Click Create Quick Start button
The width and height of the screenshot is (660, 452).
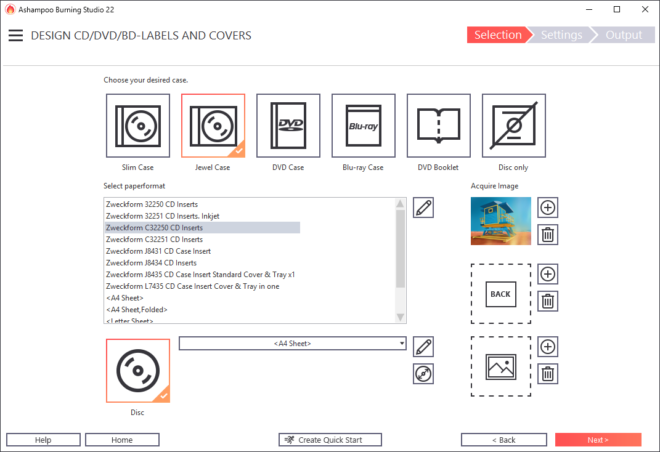(x=330, y=440)
